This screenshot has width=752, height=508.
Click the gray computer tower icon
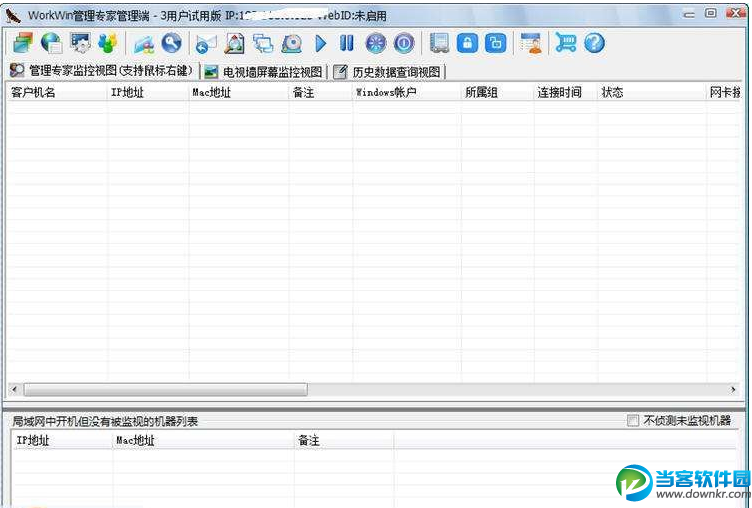click(439, 43)
